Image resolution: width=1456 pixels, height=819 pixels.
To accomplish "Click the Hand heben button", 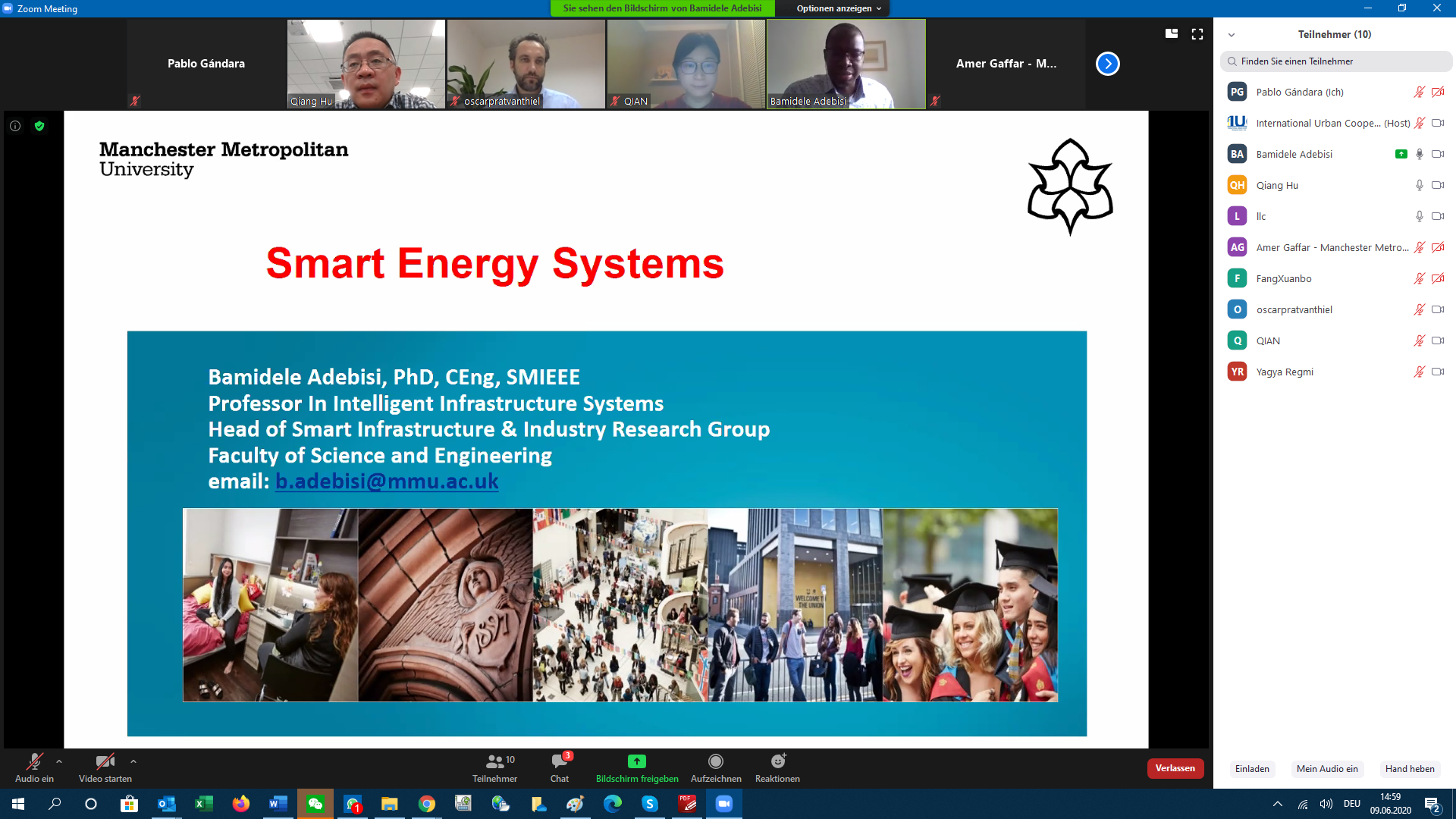I will coord(1409,769).
